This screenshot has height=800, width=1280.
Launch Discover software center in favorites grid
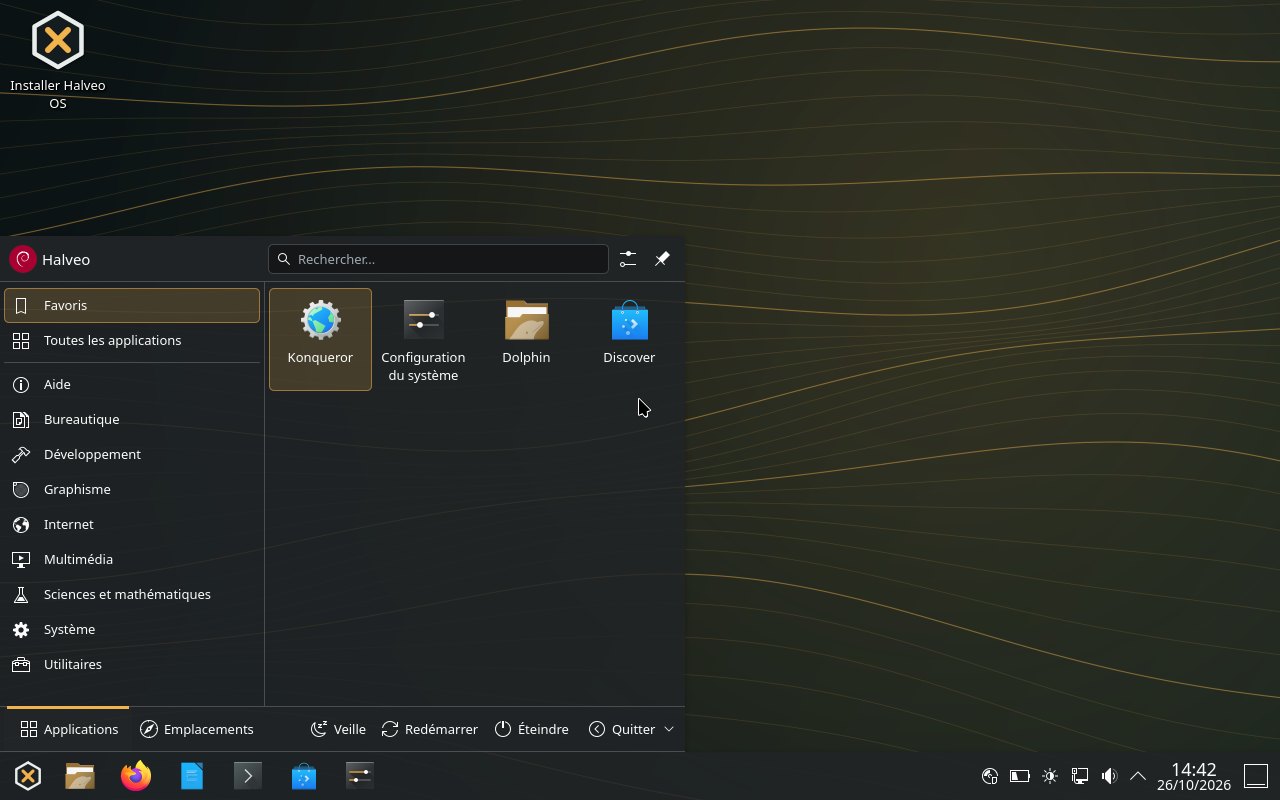click(x=629, y=339)
